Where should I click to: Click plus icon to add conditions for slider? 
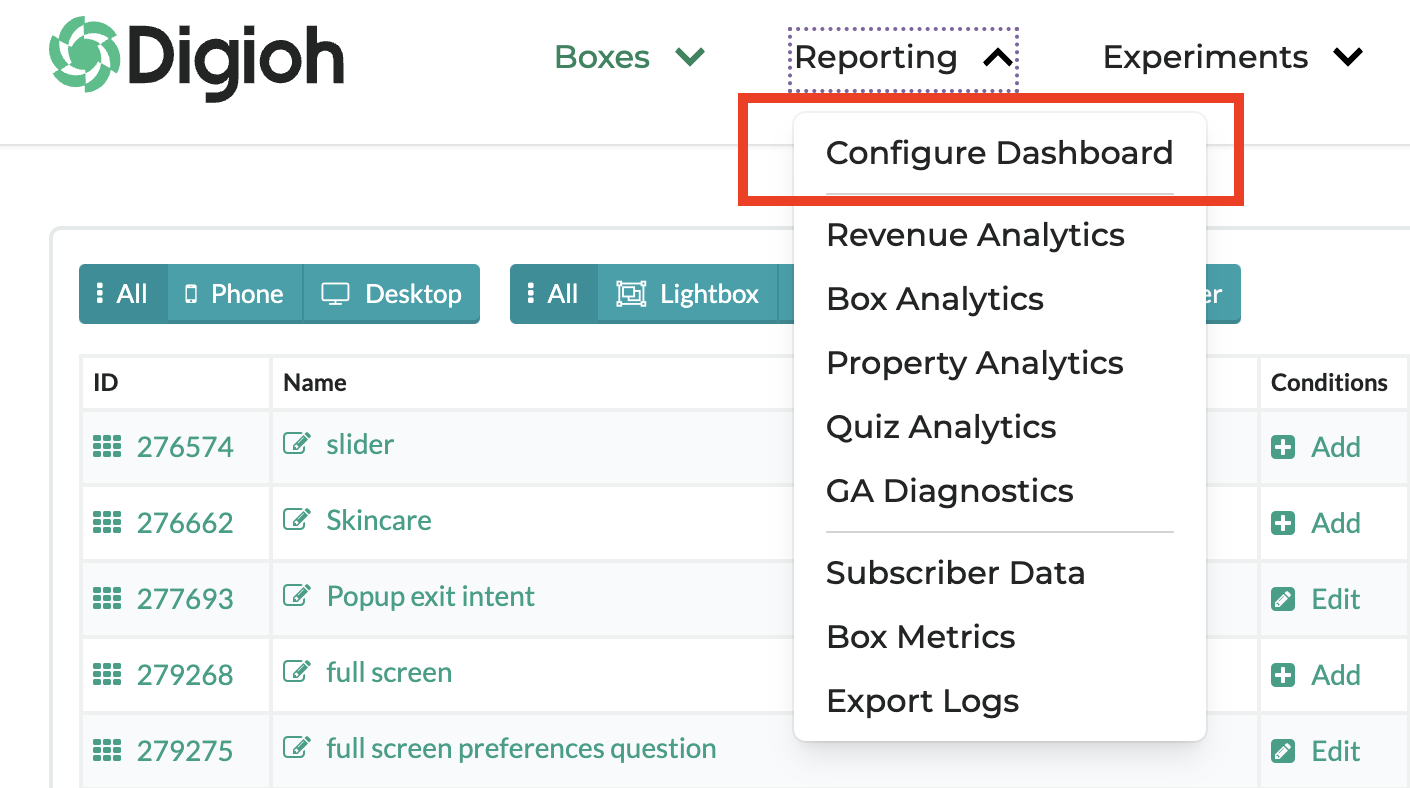click(1283, 447)
